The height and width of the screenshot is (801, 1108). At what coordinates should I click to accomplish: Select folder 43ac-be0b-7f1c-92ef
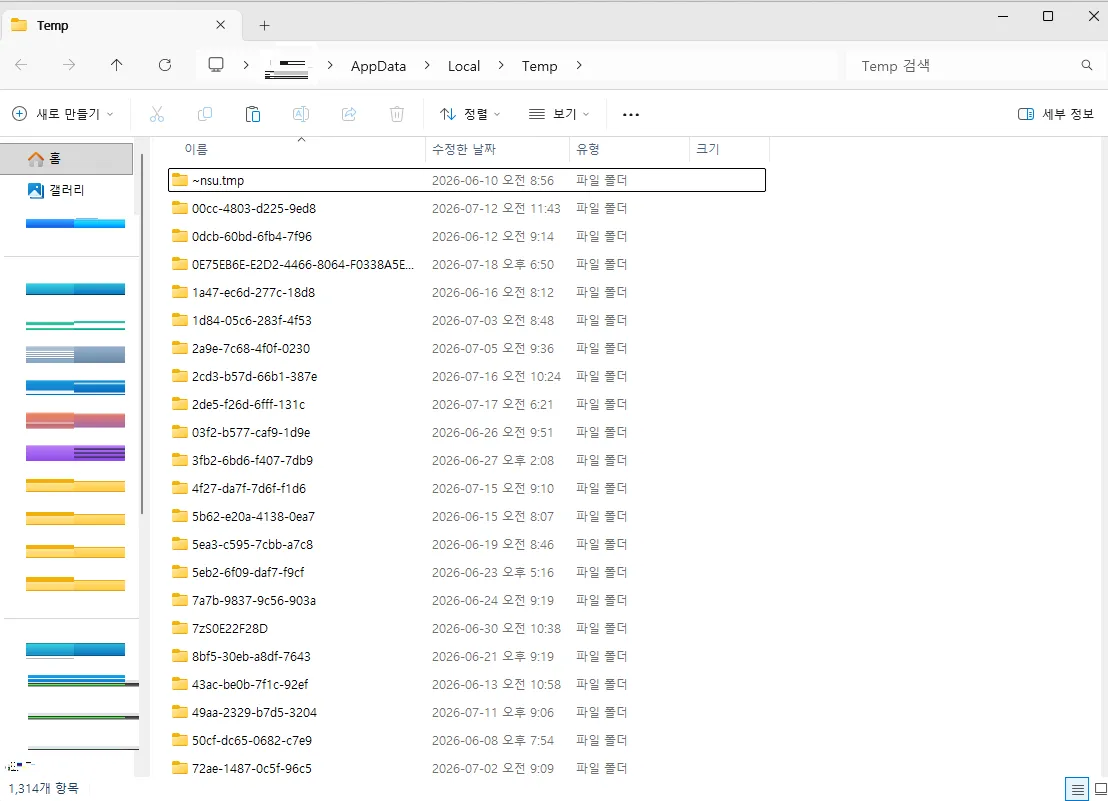[466, 684]
